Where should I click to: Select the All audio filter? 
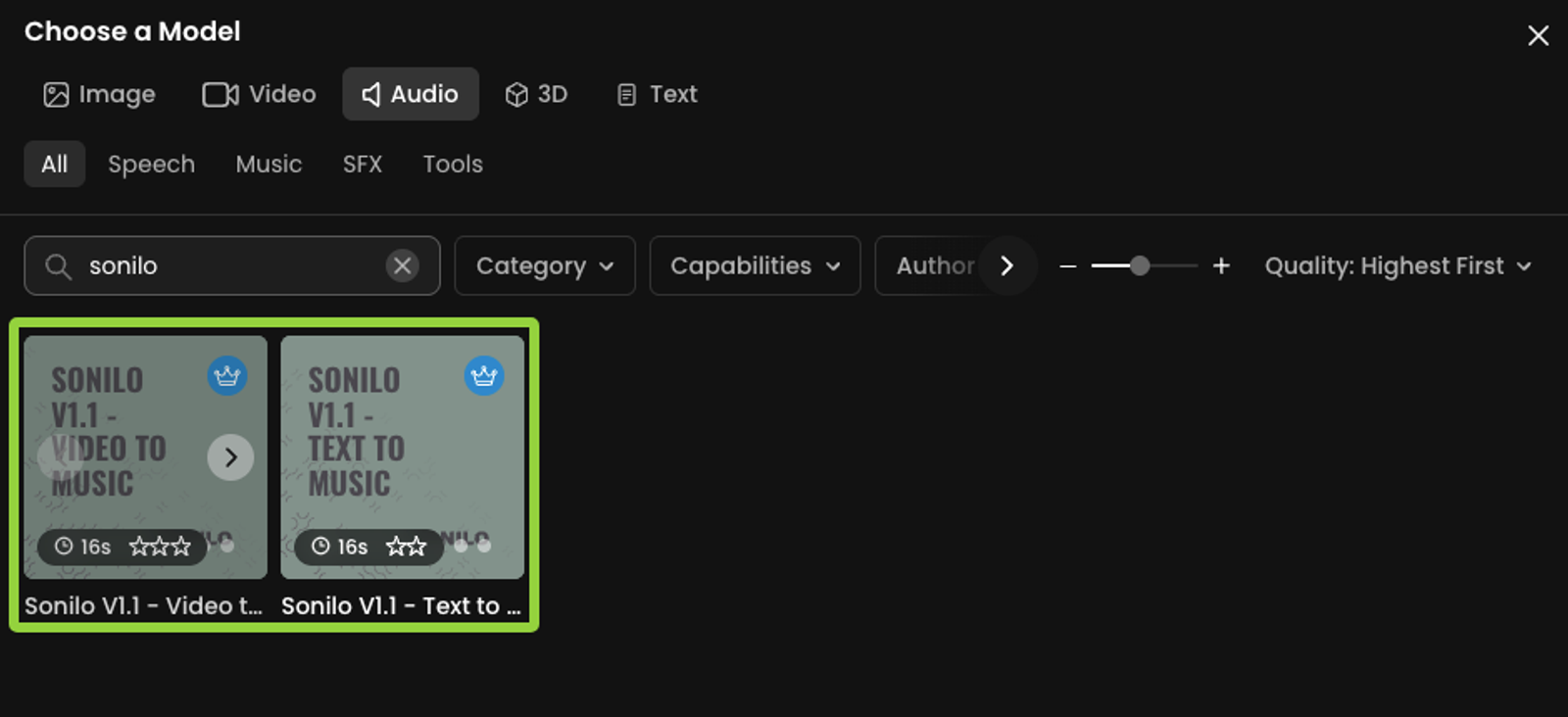coord(55,164)
